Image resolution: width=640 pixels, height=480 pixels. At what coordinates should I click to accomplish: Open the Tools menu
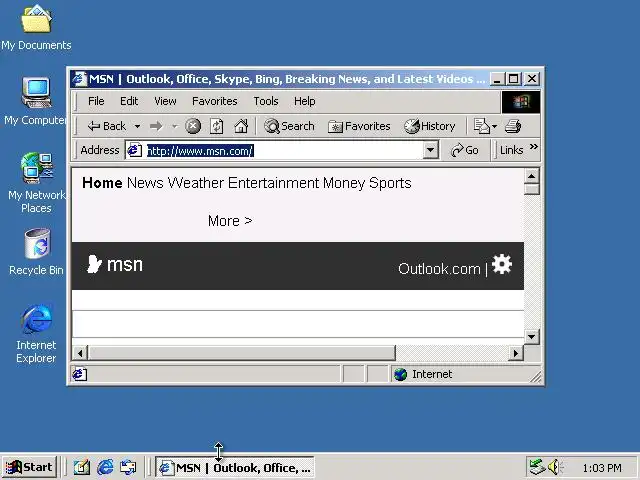266,101
